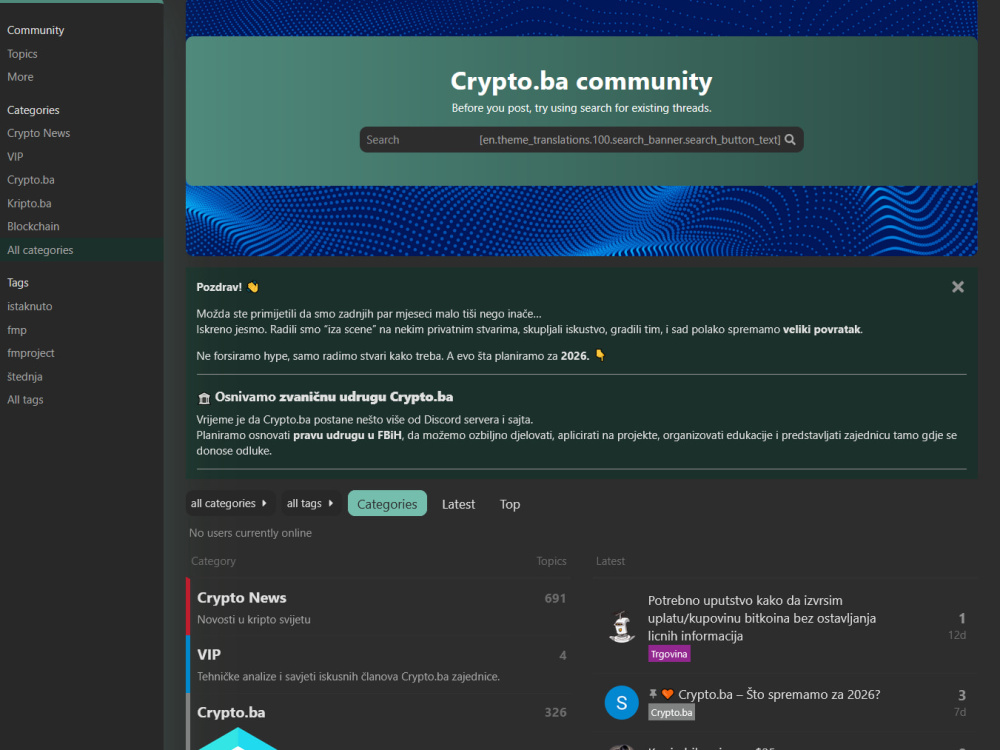Screen dimensions: 1000x750
Task: Open the Crypto.ba community banner title
Action: pos(581,81)
